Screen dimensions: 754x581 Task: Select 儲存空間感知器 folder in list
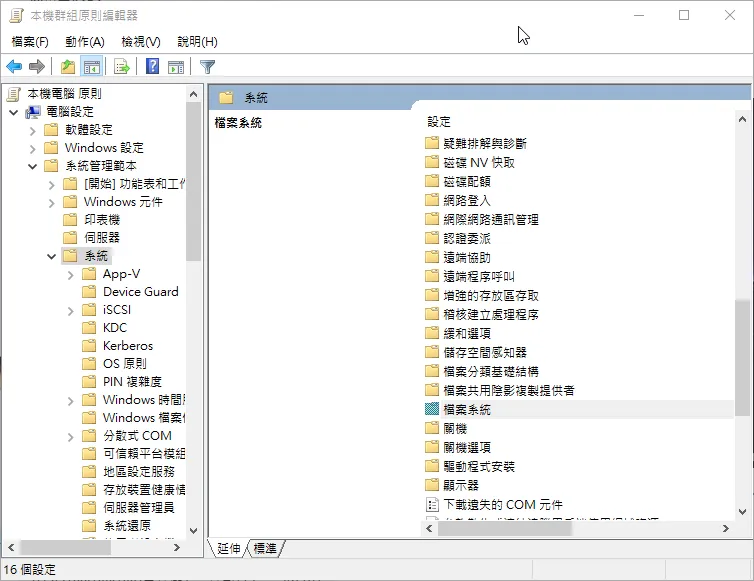tap(485, 352)
